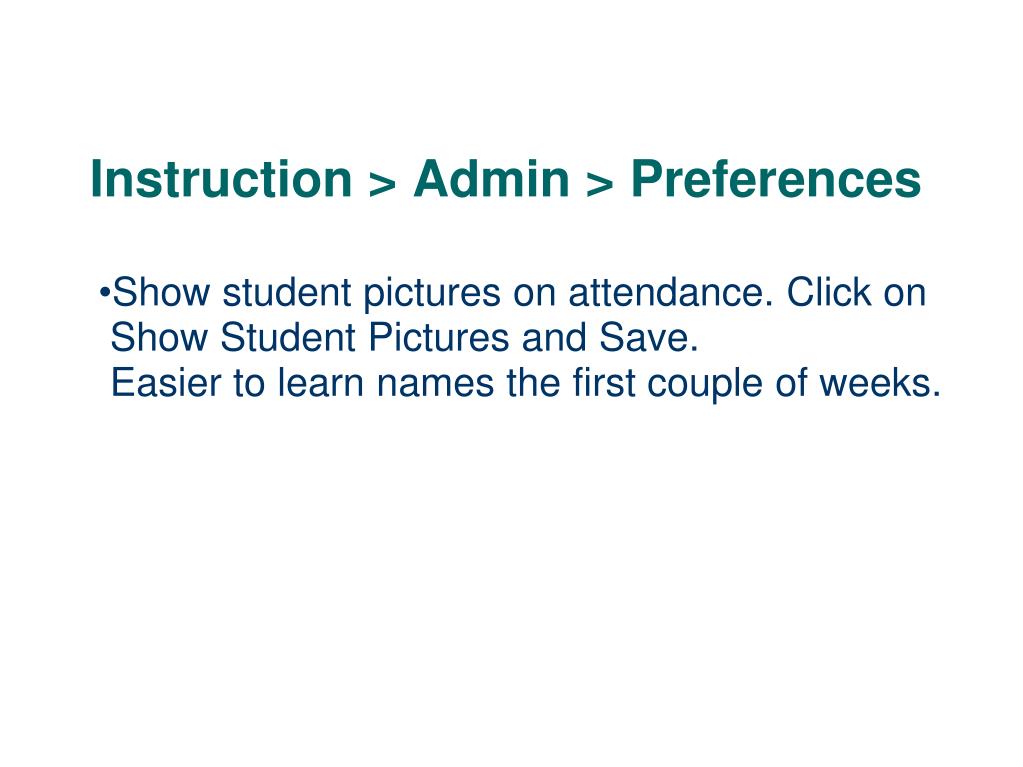Click the phrase 'Show Student Pictures' on second line
Image resolution: width=1023 pixels, height=767 pixels.
[x=310, y=338]
